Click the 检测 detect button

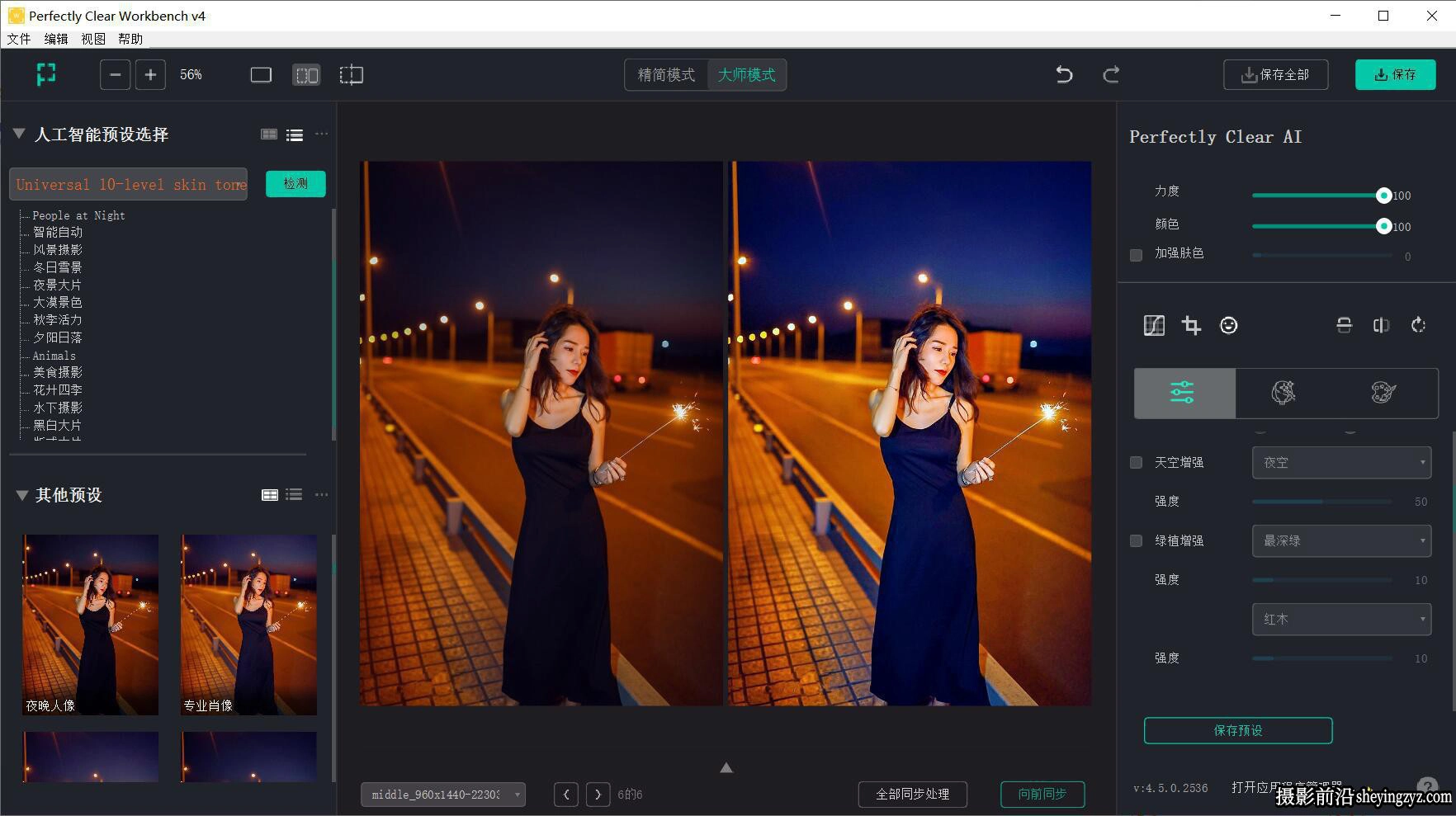[295, 184]
